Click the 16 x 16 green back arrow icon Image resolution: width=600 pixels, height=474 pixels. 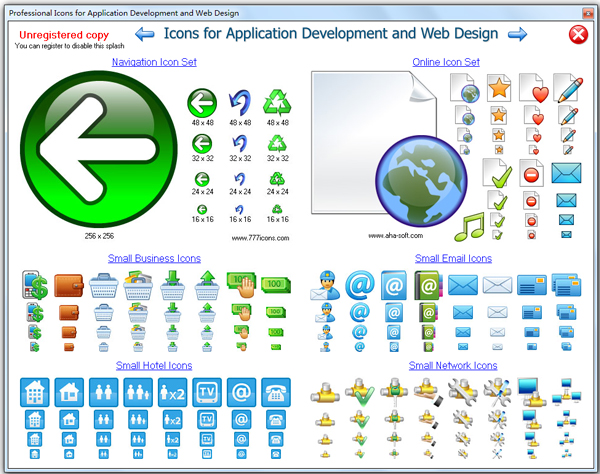[202, 209]
